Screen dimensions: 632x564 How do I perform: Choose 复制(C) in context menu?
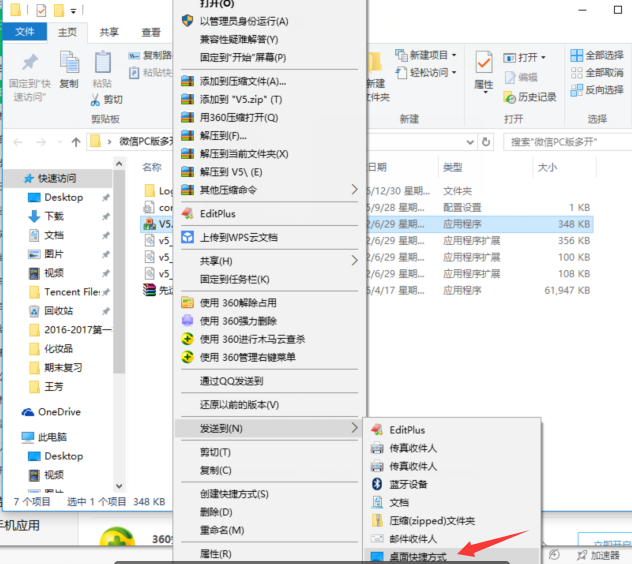pyautogui.click(x=216, y=470)
